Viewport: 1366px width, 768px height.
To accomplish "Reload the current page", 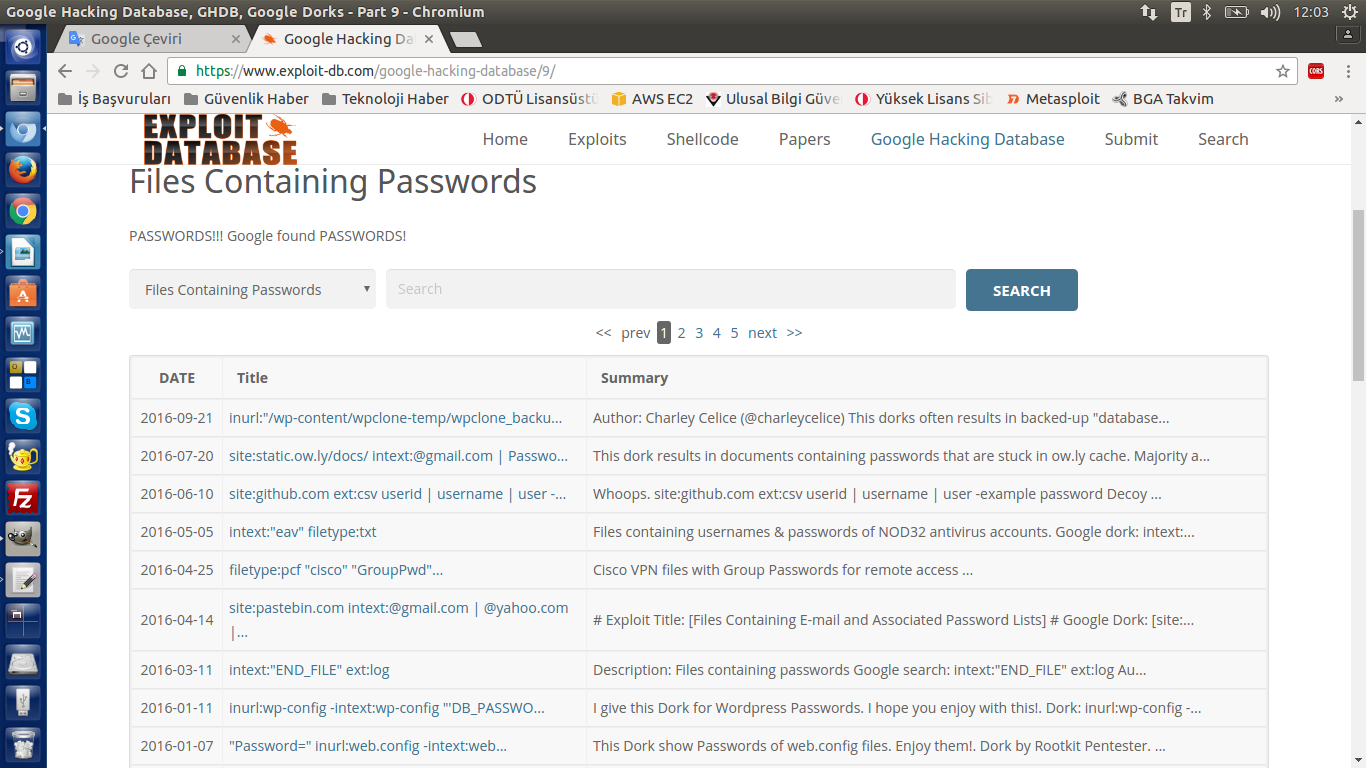I will 121,71.
